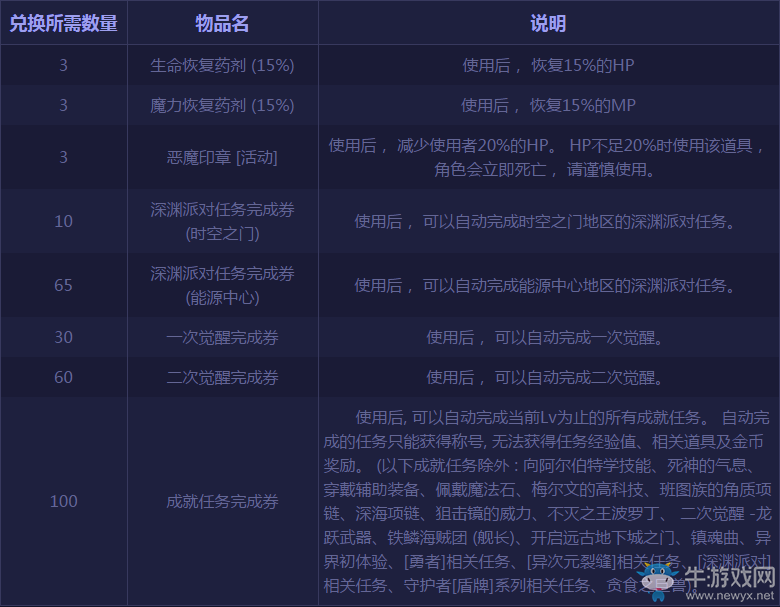Select description about 减少使用者20%的HP

pyautogui.click(x=548, y=157)
